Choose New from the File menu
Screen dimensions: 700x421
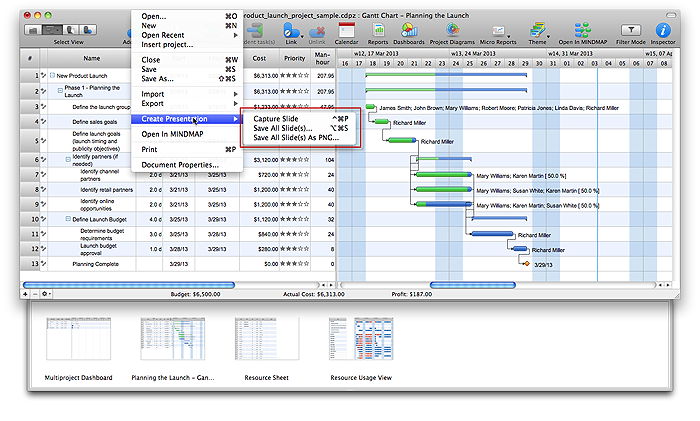187,26
